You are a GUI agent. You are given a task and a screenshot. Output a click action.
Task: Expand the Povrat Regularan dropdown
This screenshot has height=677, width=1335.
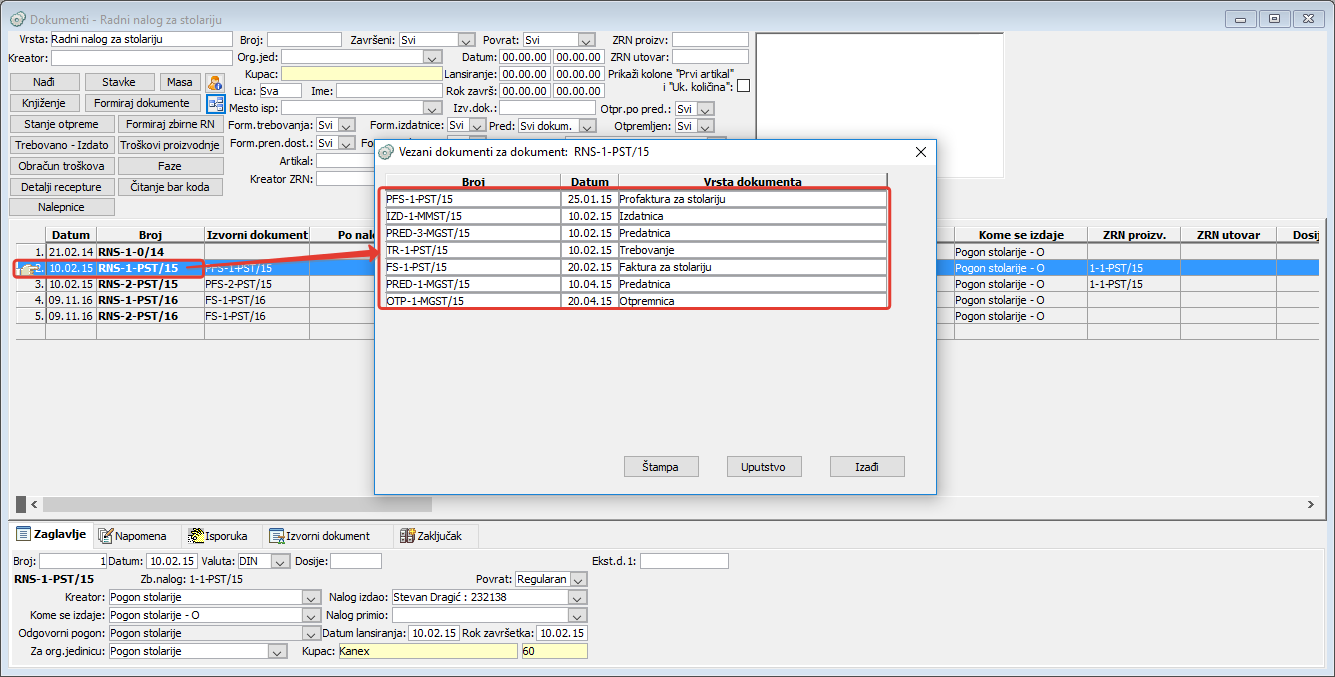coord(578,579)
